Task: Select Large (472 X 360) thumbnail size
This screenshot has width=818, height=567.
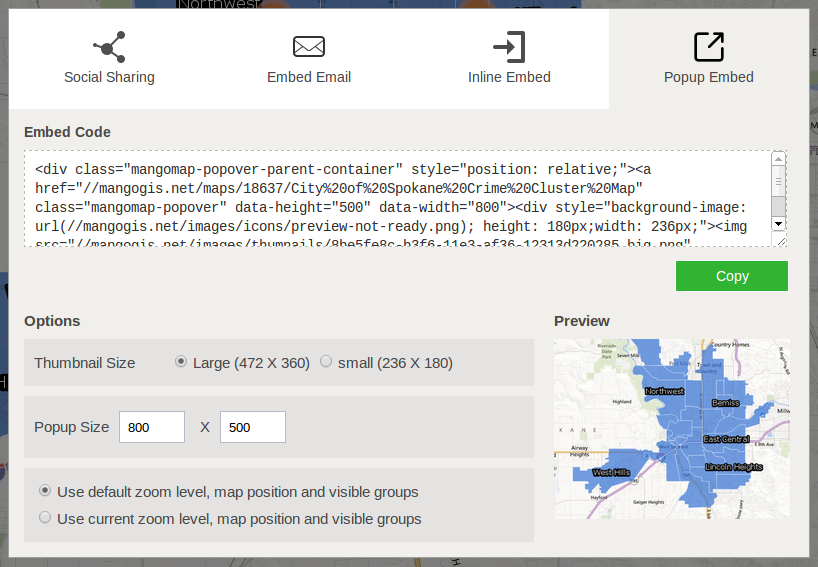Action: point(181,361)
